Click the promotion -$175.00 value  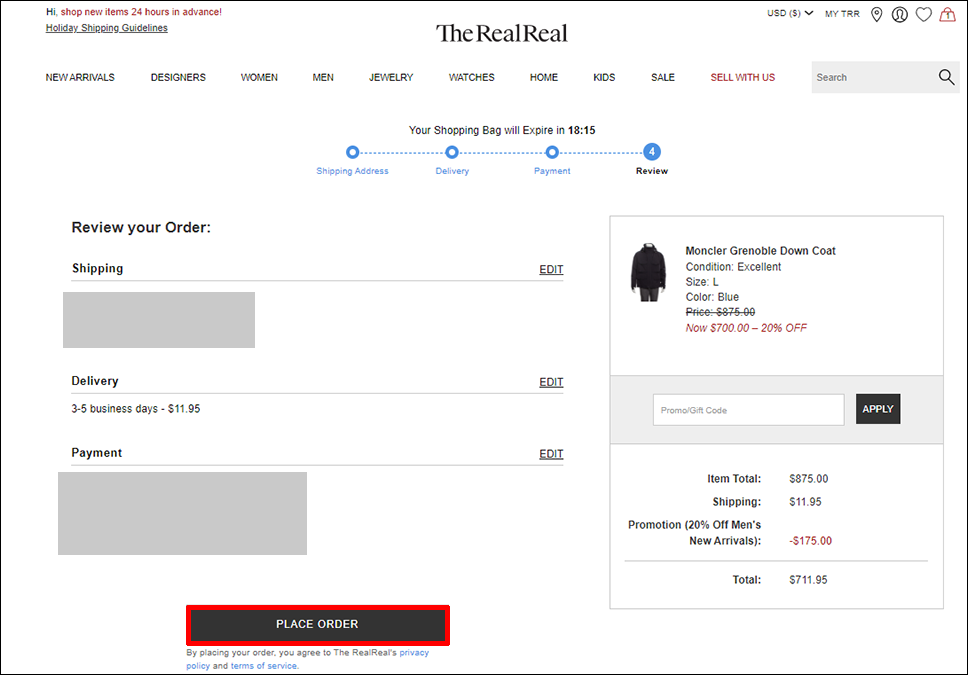[x=811, y=541]
